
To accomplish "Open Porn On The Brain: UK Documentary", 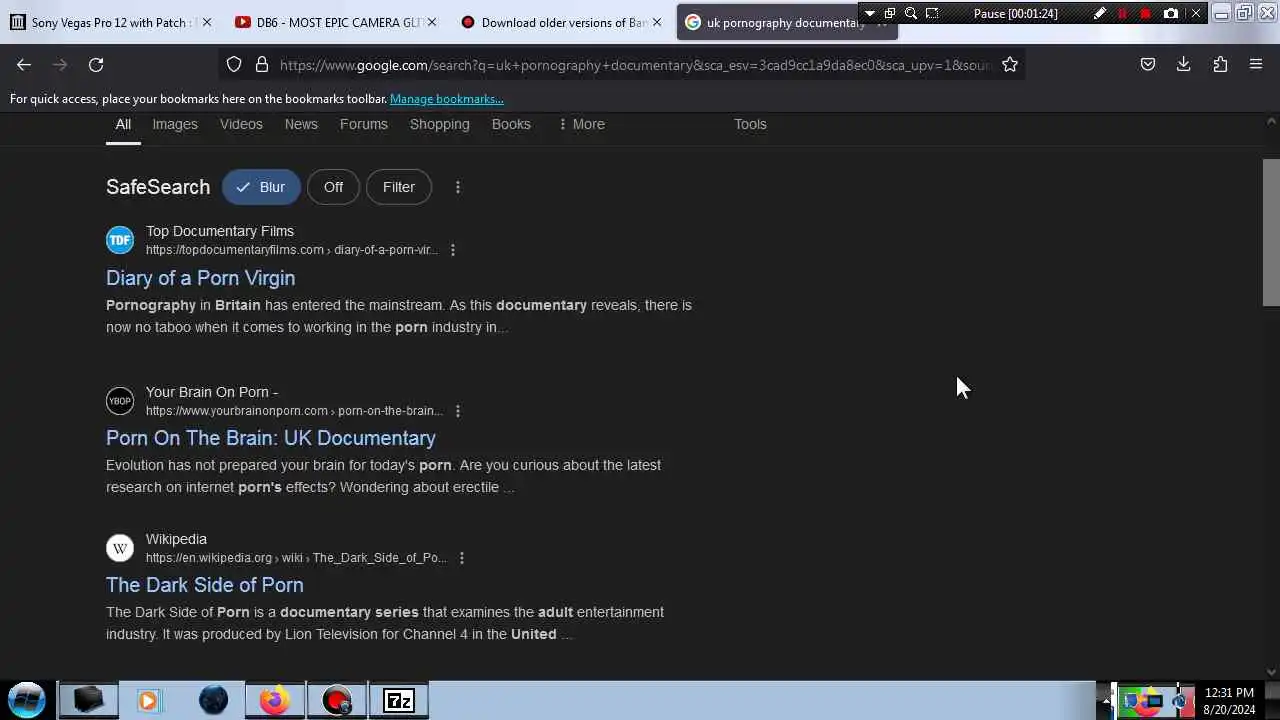I will coord(271,438).
